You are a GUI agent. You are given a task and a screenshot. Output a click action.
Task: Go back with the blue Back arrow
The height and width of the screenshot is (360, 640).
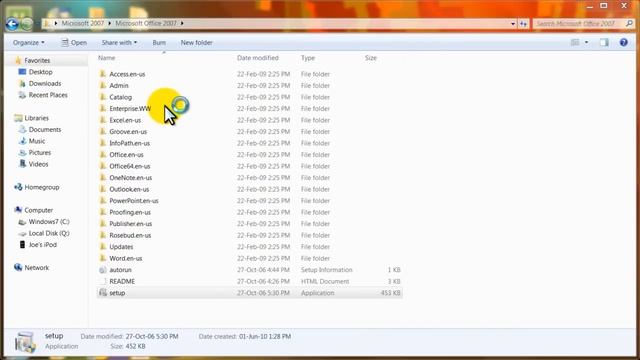[12, 24]
